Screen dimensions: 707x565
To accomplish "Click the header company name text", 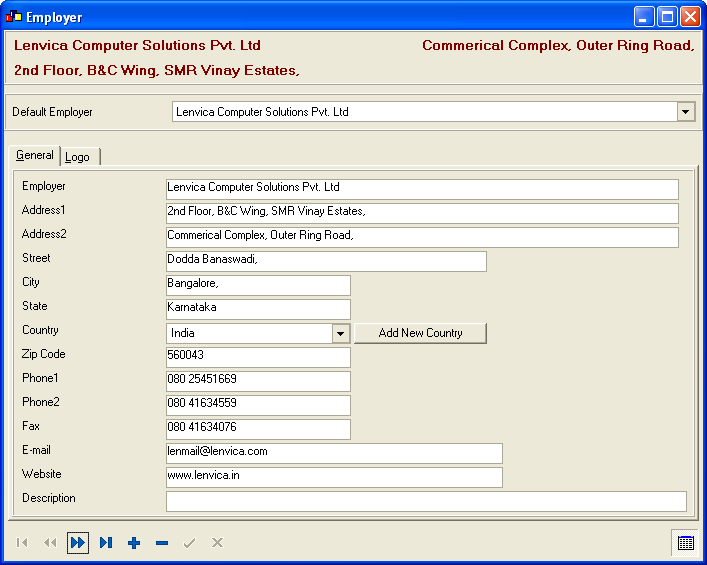I will (137, 46).
